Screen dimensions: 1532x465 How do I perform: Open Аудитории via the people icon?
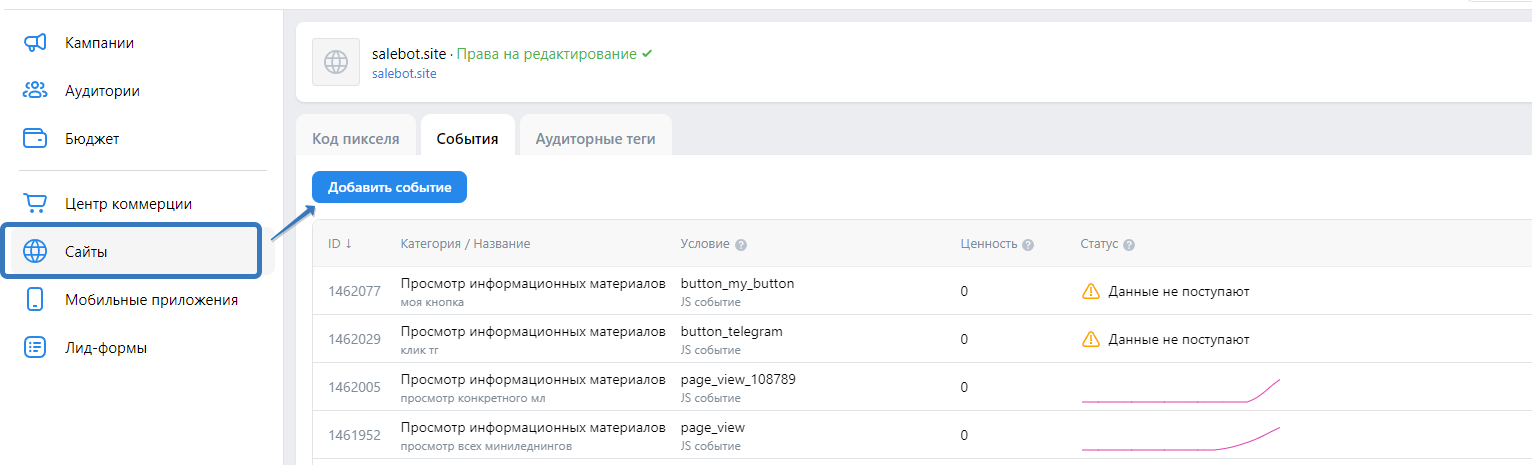coord(35,91)
